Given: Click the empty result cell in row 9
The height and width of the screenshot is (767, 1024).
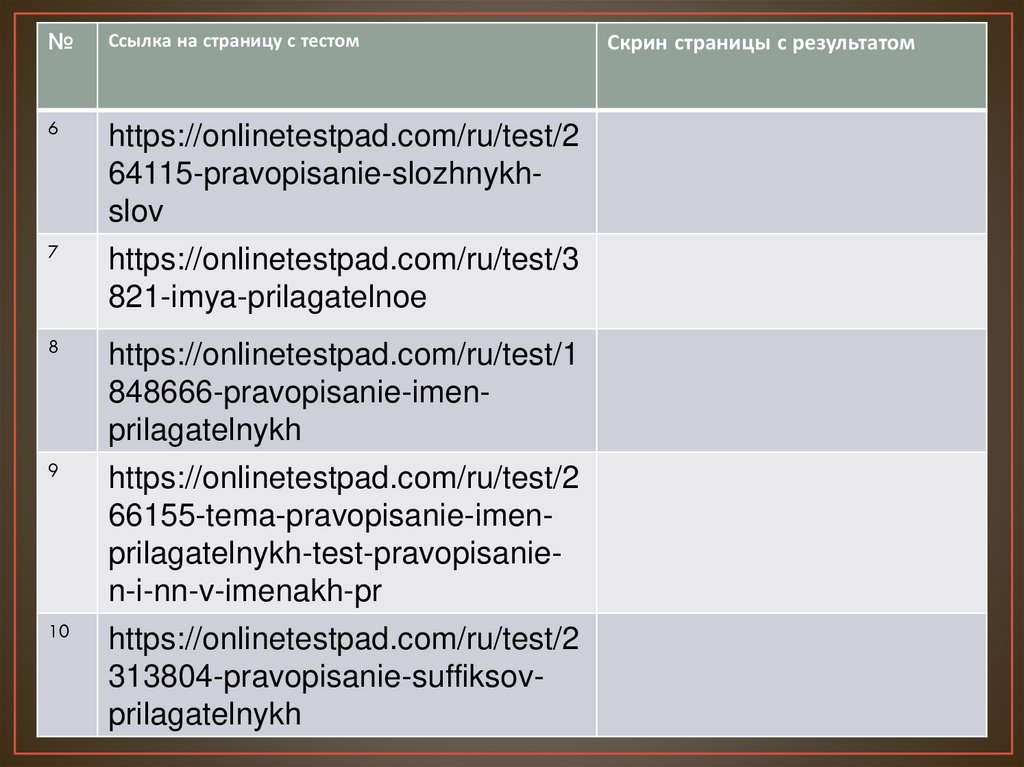Looking at the screenshot, I should pos(791,532).
